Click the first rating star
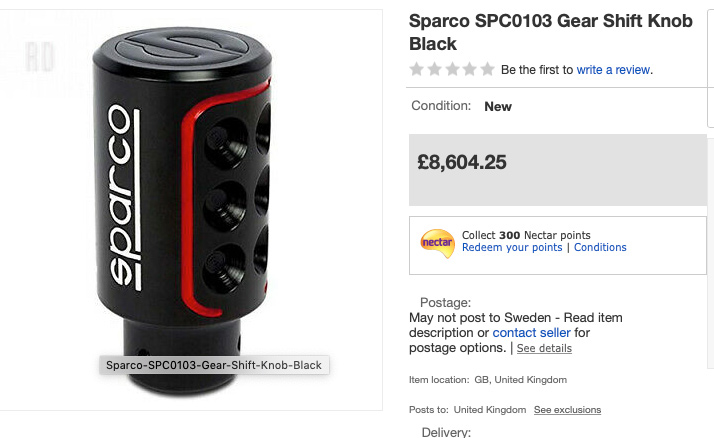714x438 pixels. [417, 70]
